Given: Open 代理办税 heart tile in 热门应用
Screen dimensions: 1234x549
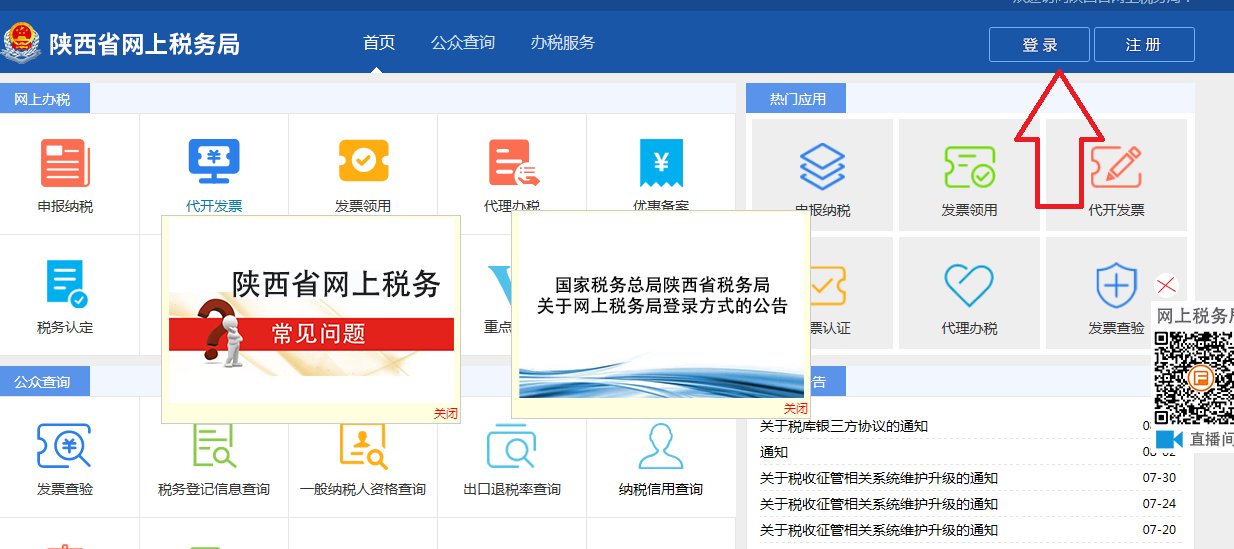Looking at the screenshot, I should coord(969,292).
